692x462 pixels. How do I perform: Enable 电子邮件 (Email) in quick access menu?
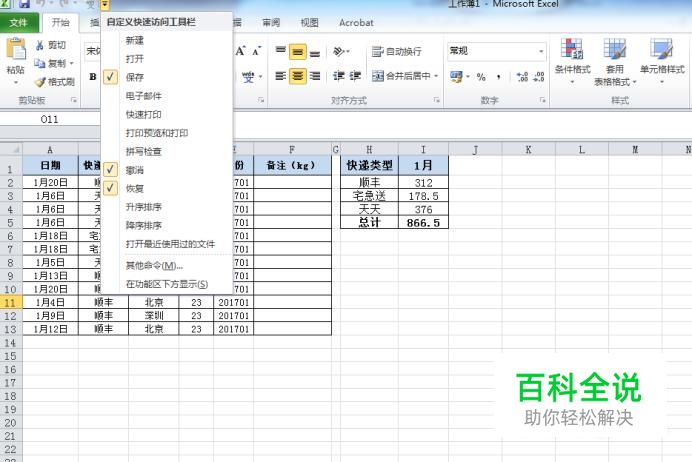pyautogui.click(x=167, y=96)
